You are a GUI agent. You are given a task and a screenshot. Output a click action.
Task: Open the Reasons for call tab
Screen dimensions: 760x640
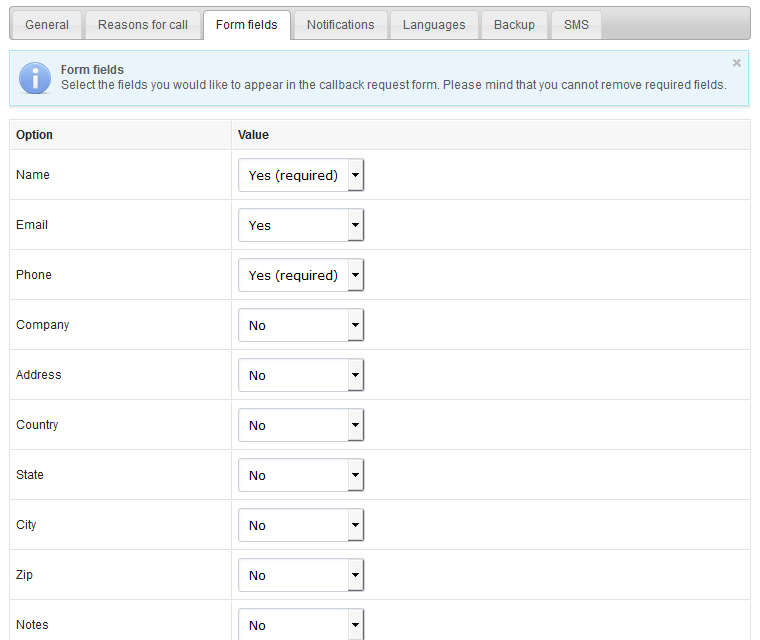click(143, 25)
